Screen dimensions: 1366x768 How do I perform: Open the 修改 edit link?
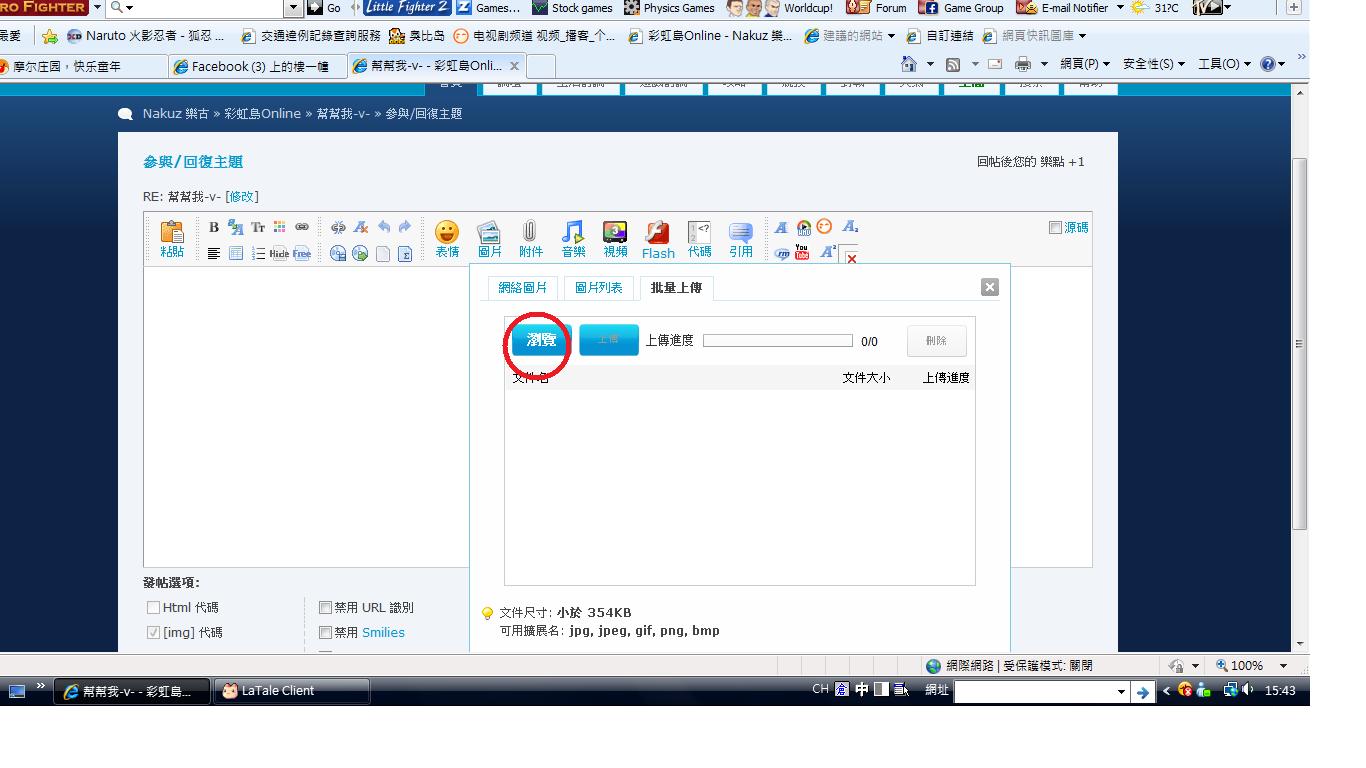point(241,197)
